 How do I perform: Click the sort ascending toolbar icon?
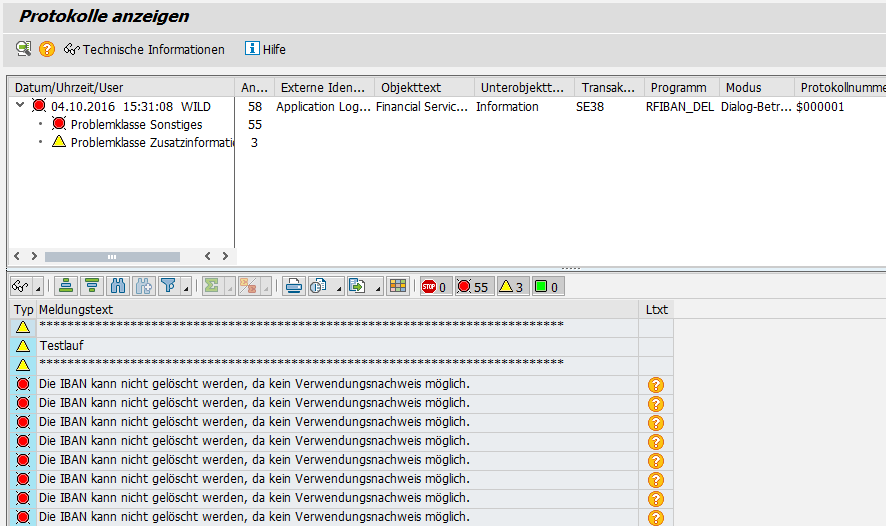[x=66, y=286]
